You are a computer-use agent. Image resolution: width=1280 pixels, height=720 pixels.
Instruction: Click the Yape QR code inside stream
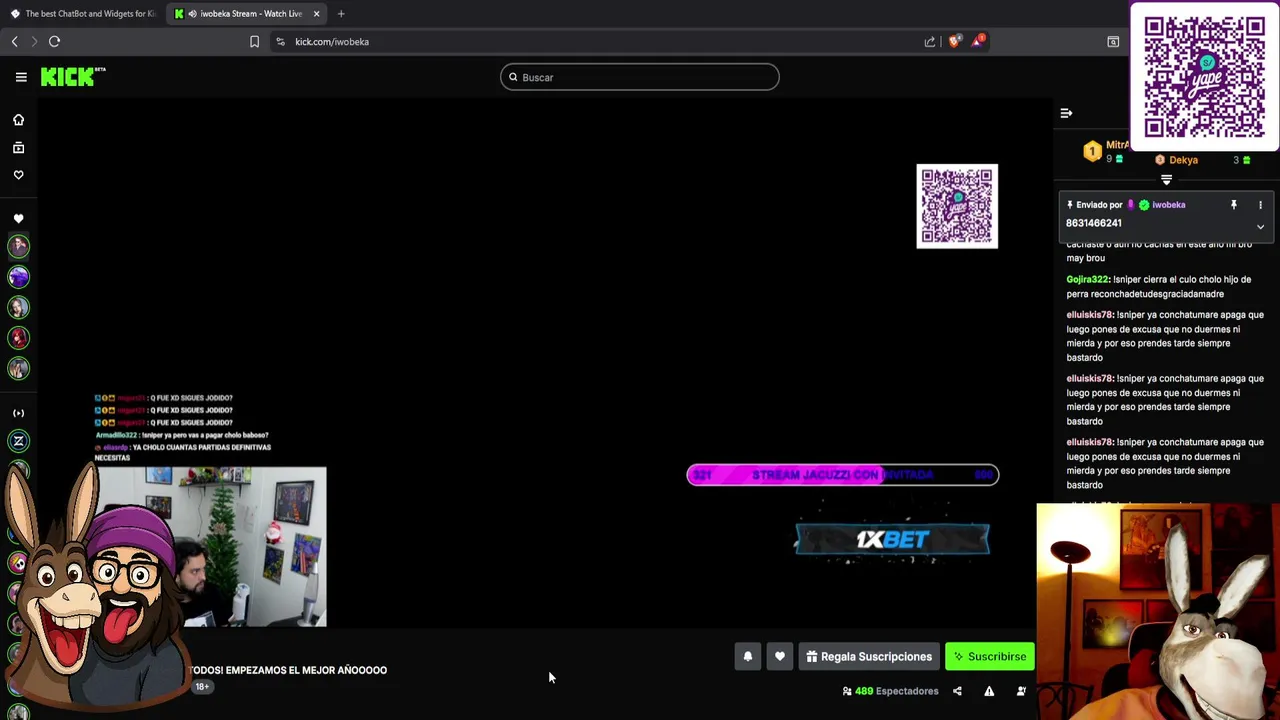(957, 206)
